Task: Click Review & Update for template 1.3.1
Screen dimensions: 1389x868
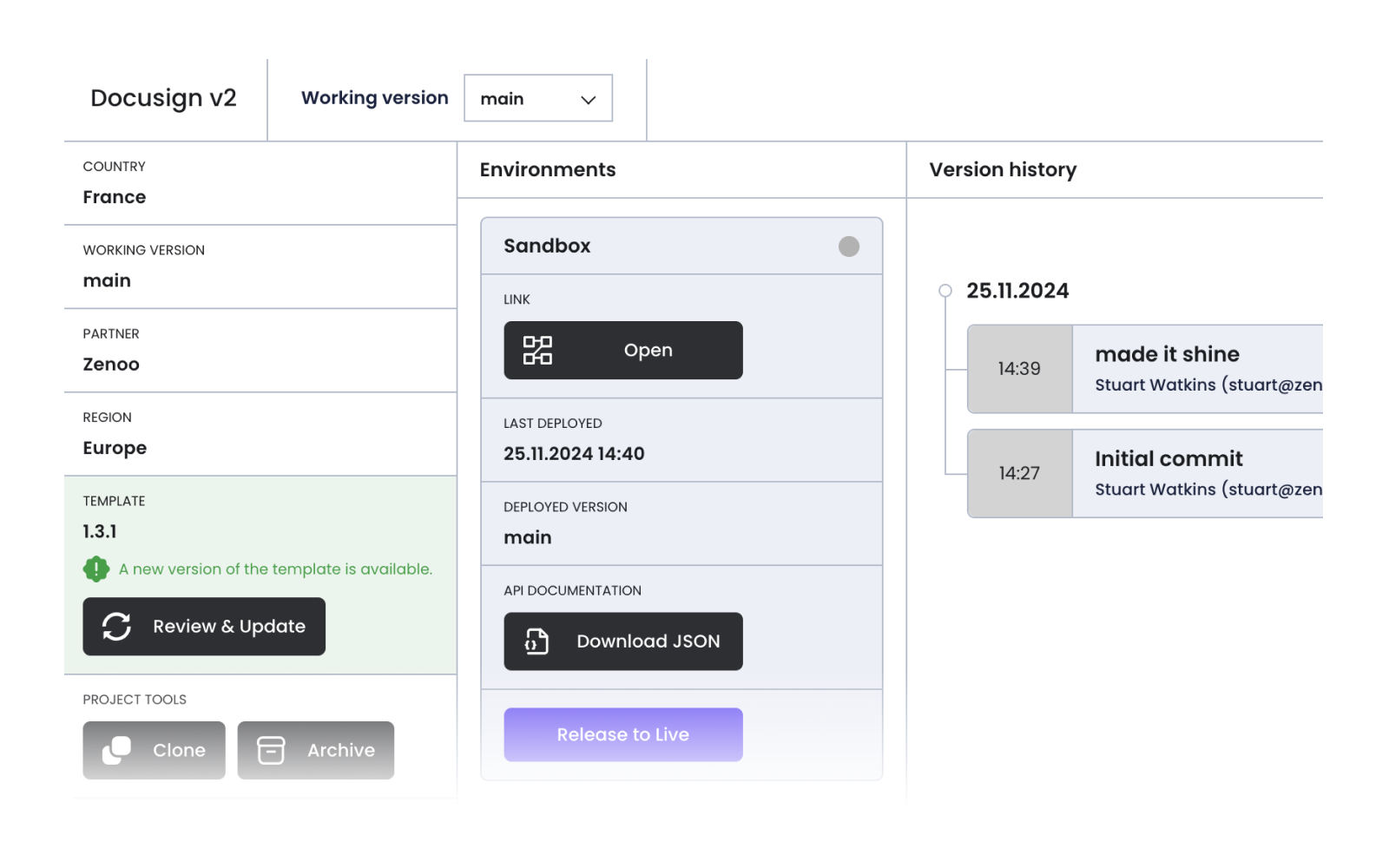Action: click(204, 626)
